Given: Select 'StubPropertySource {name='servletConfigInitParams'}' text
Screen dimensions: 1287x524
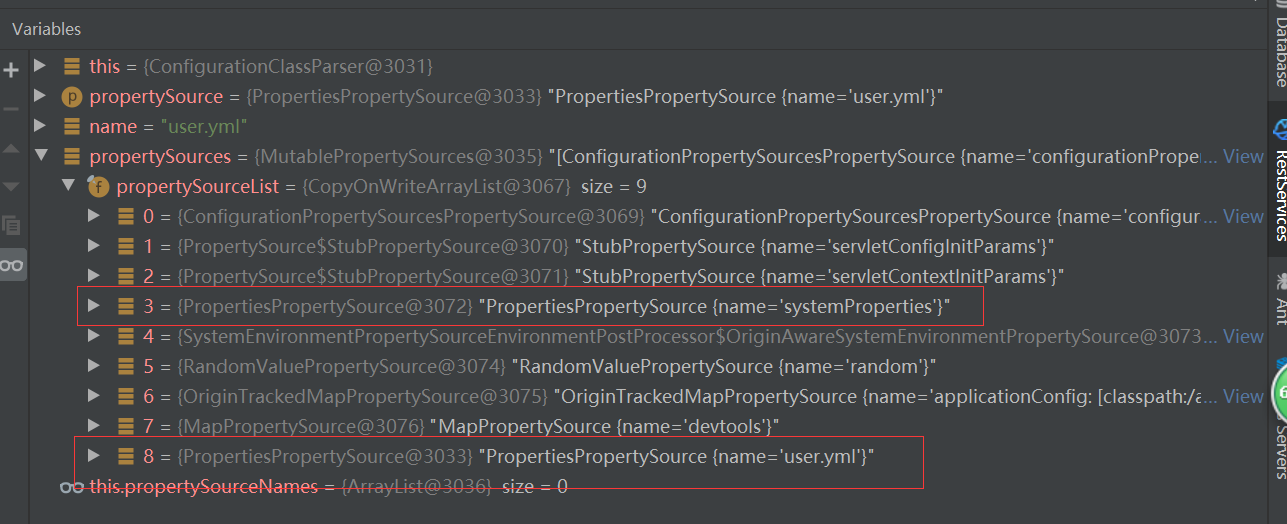Looking at the screenshot, I should [815, 246].
